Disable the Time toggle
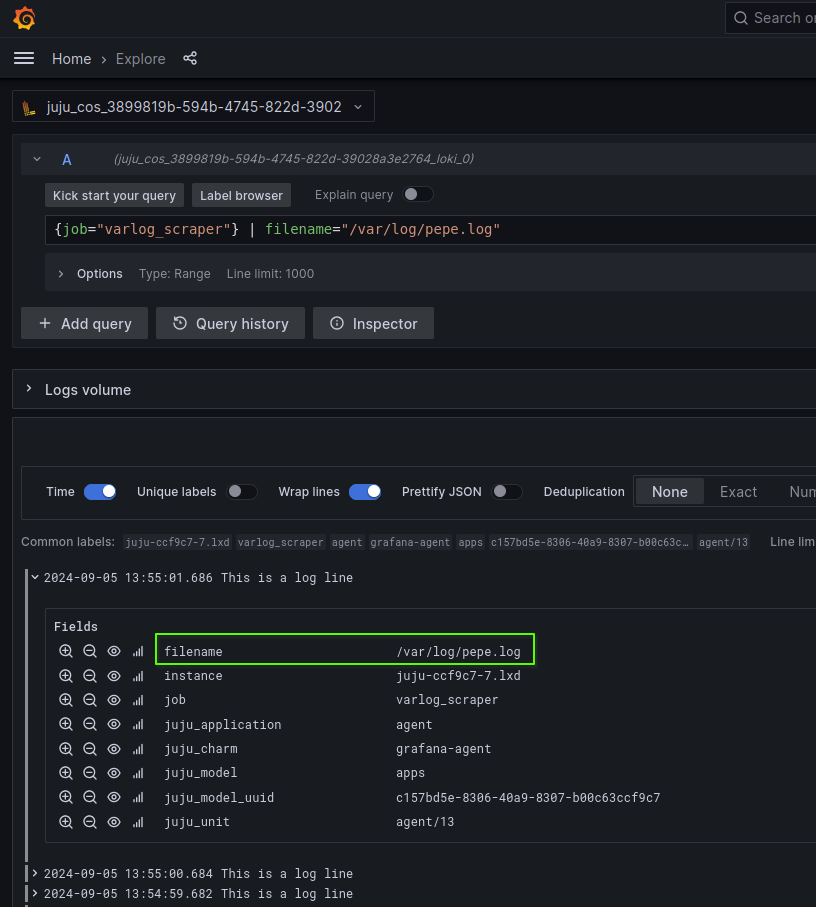The width and height of the screenshot is (816, 907). (x=100, y=491)
